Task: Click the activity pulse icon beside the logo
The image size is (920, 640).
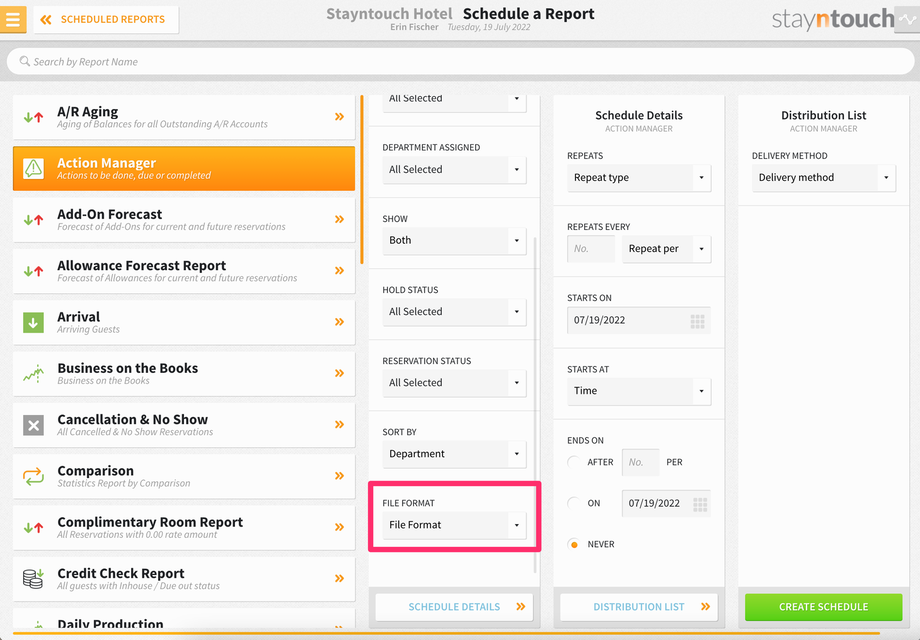Action: [907, 20]
